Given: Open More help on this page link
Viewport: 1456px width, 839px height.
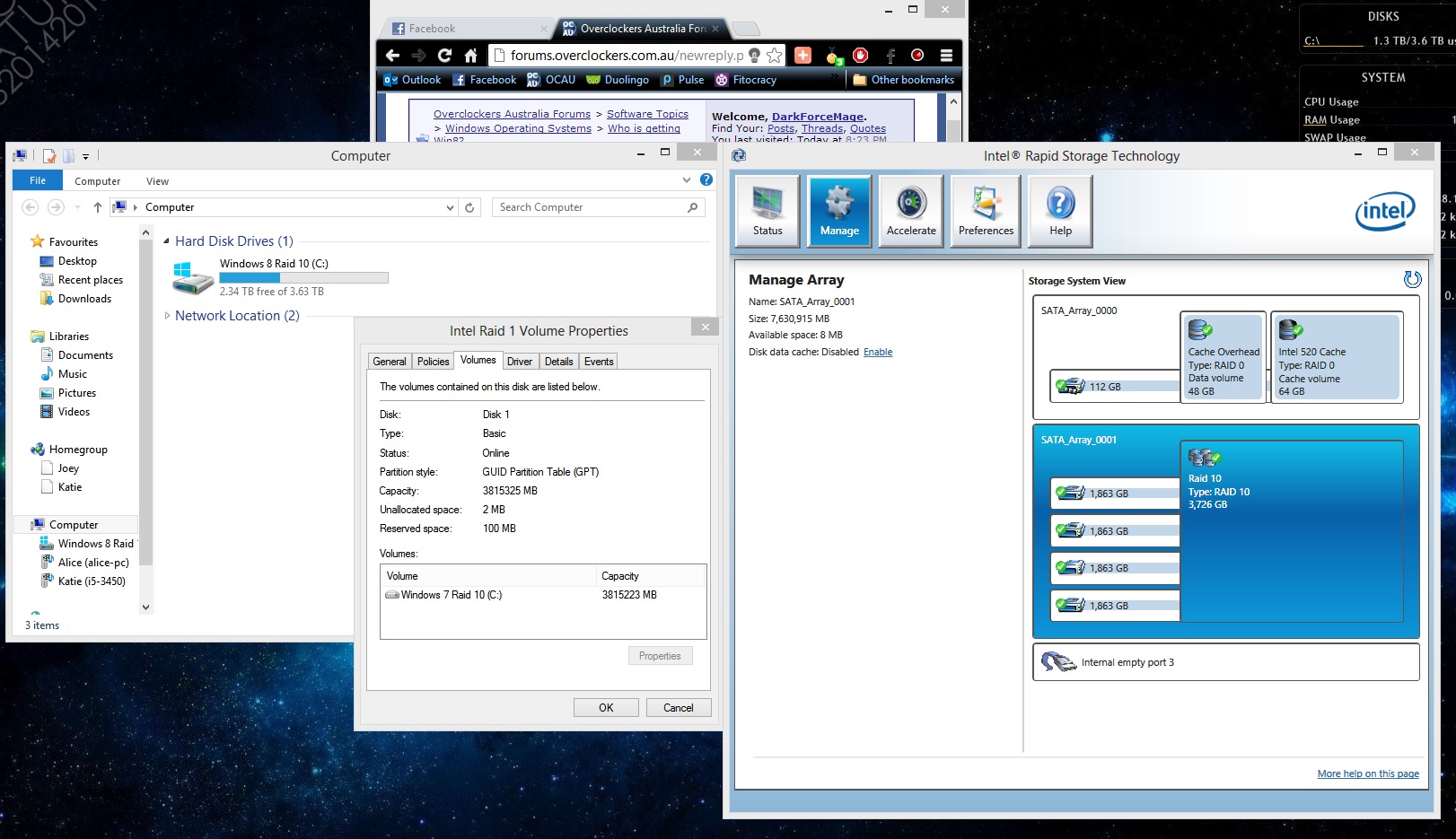Looking at the screenshot, I should coord(1368,773).
